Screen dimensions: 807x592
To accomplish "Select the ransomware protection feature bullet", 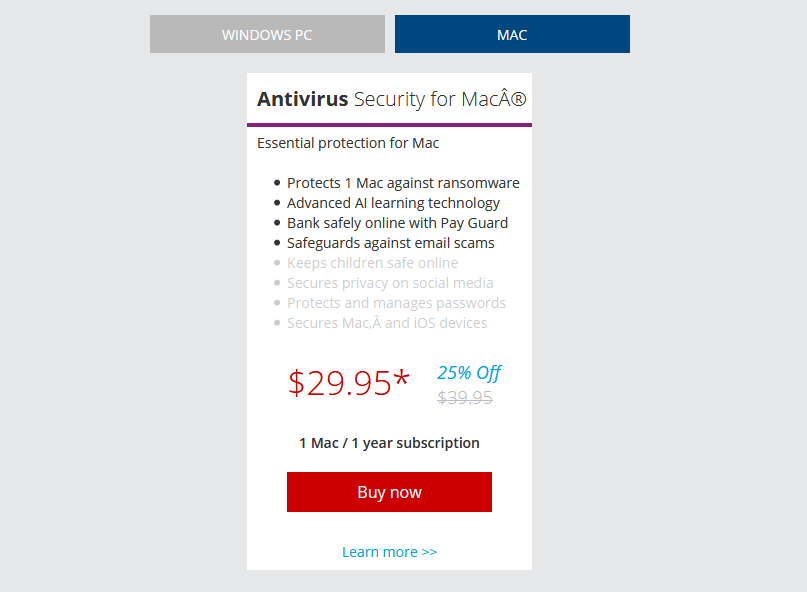I will 403,183.
